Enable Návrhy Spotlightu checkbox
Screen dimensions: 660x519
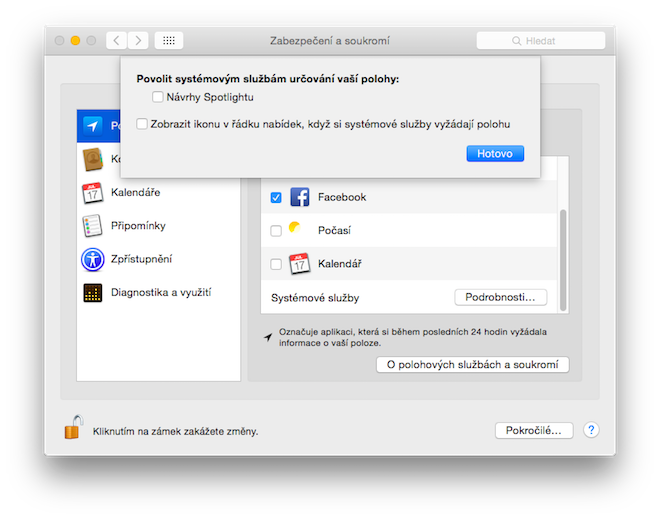(x=157, y=97)
